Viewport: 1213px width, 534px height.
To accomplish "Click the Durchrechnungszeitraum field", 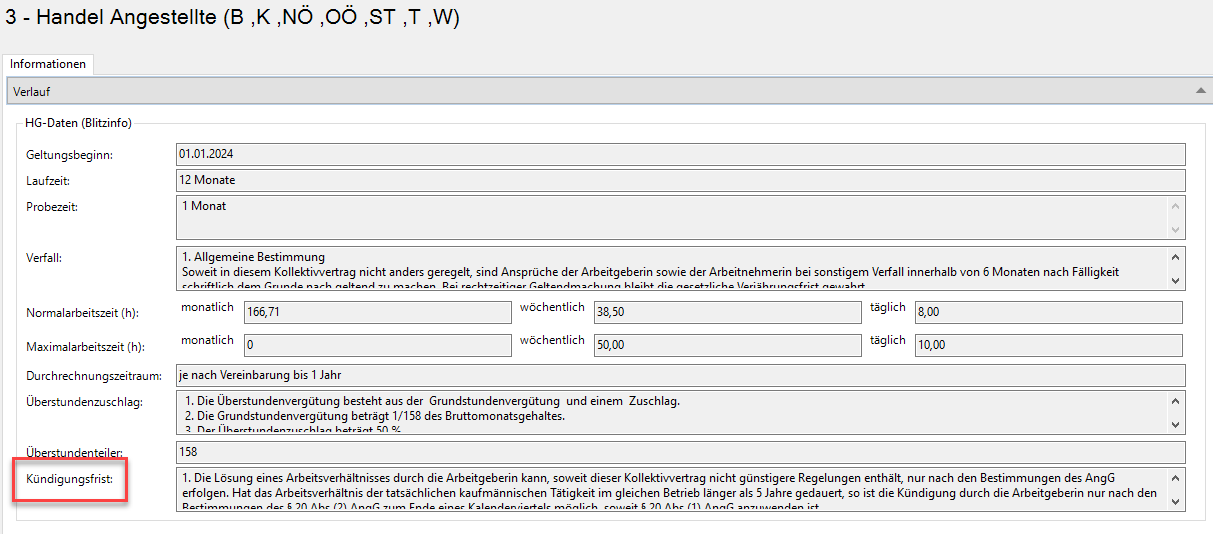I will tap(680, 376).
